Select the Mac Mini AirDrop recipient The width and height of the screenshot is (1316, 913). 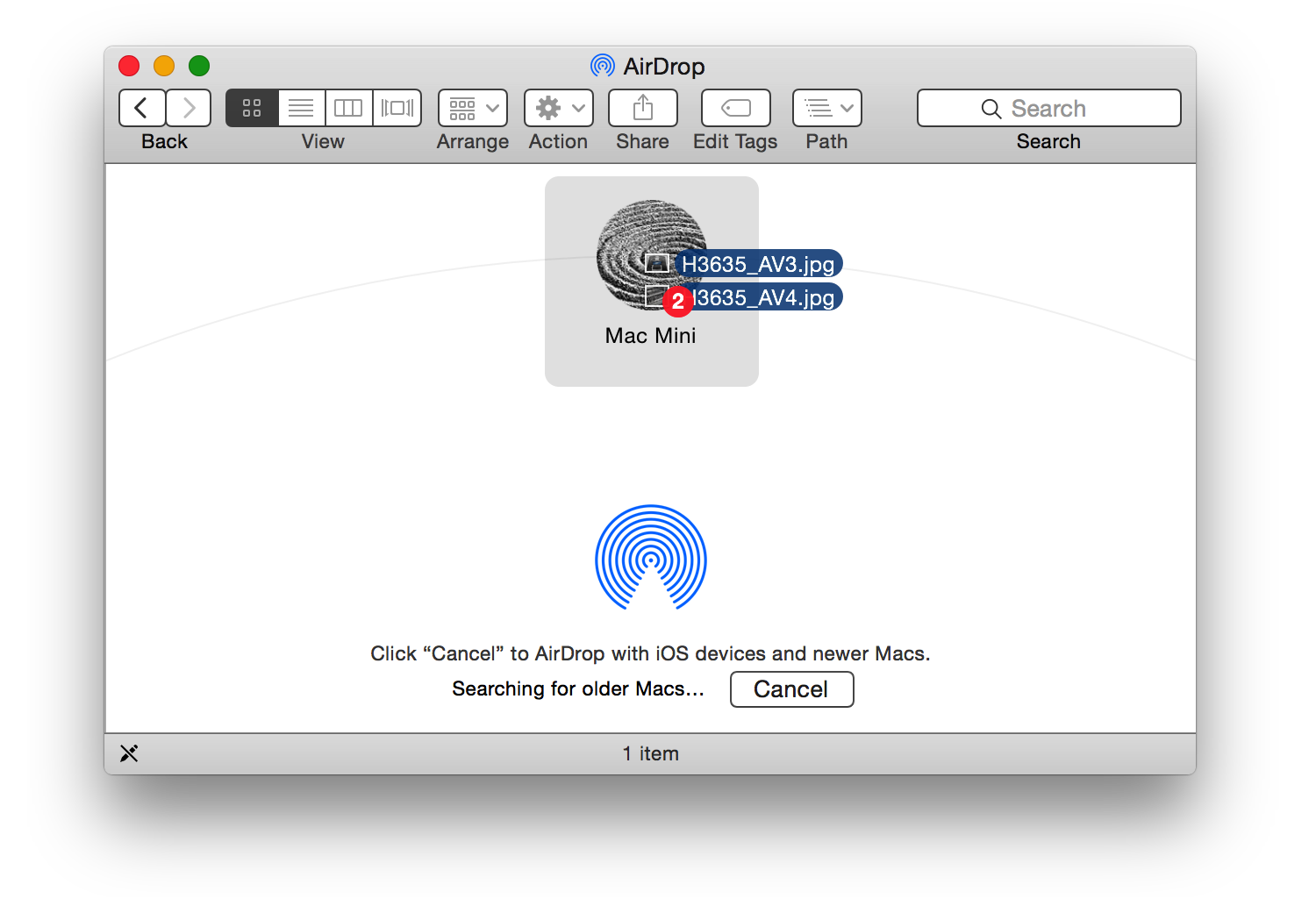[x=652, y=282]
